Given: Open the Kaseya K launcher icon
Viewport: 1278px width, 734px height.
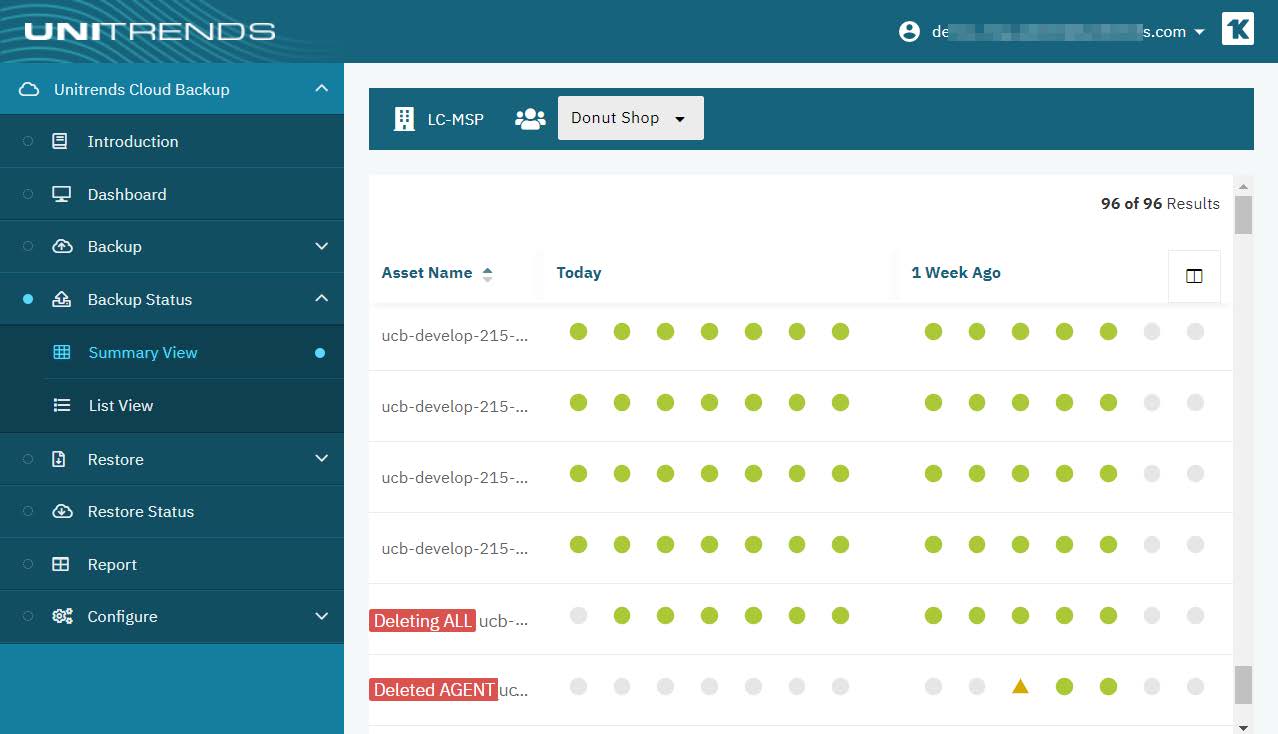Looking at the screenshot, I should [1237, 29].
